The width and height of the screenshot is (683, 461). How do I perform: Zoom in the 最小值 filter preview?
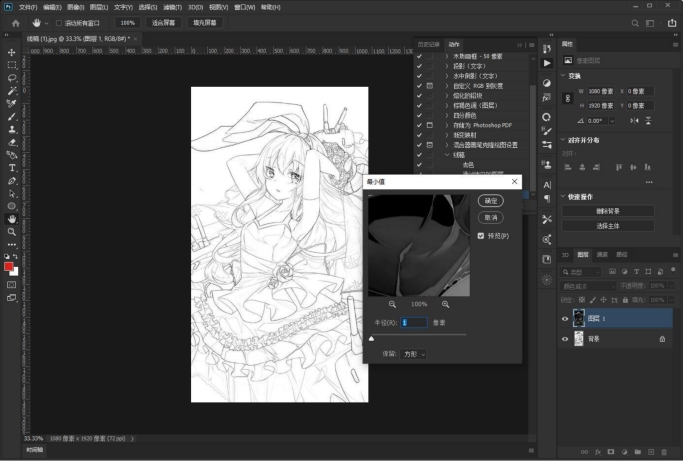[445, 304]
